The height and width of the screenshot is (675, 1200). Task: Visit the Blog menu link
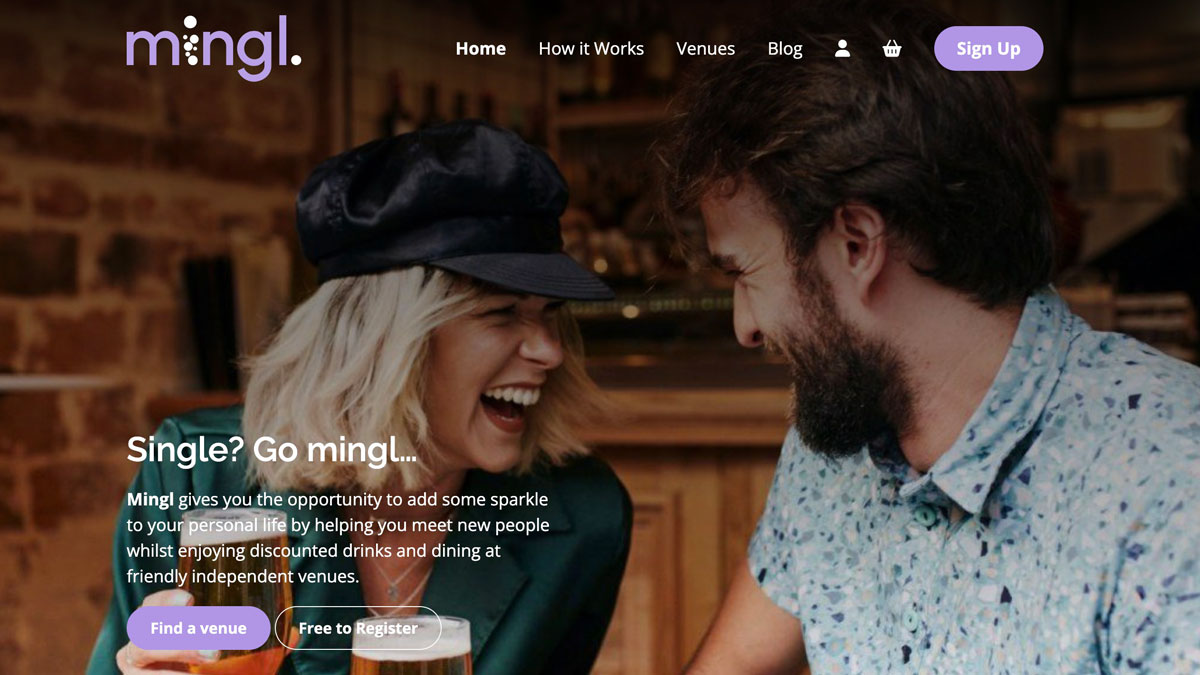pyautogui.click(x=785, y=48)
